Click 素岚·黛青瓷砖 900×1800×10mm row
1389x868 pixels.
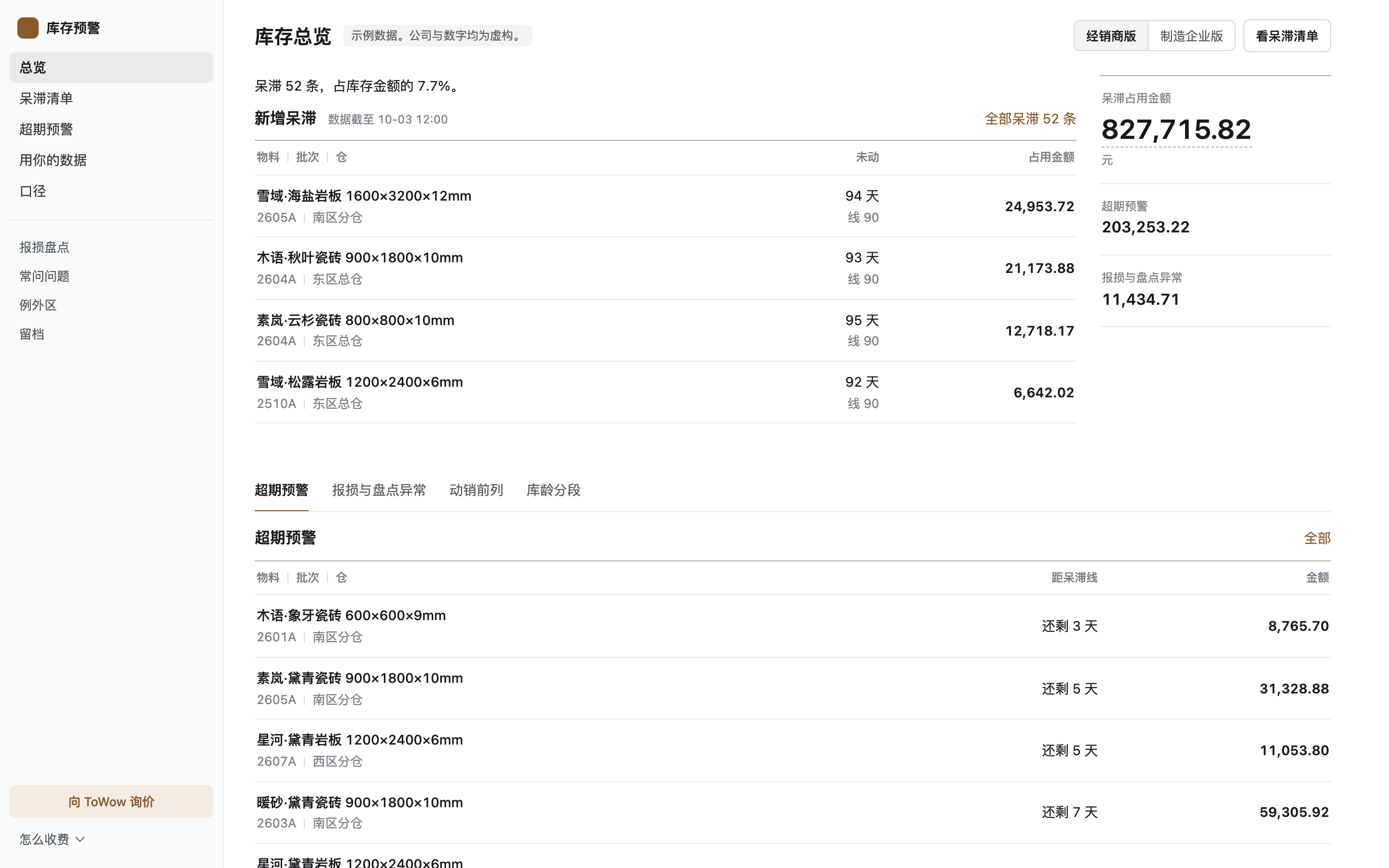[x=793, y=688]
